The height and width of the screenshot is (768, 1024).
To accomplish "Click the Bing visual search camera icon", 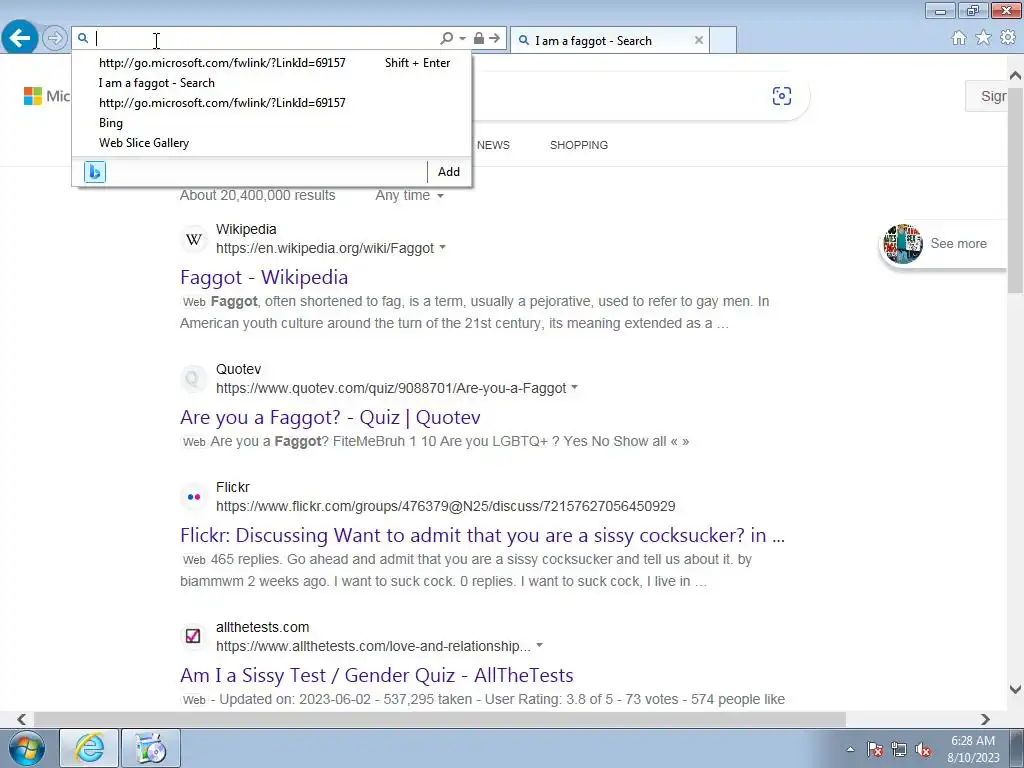I will pyautogui.click(x=782, y=96).
